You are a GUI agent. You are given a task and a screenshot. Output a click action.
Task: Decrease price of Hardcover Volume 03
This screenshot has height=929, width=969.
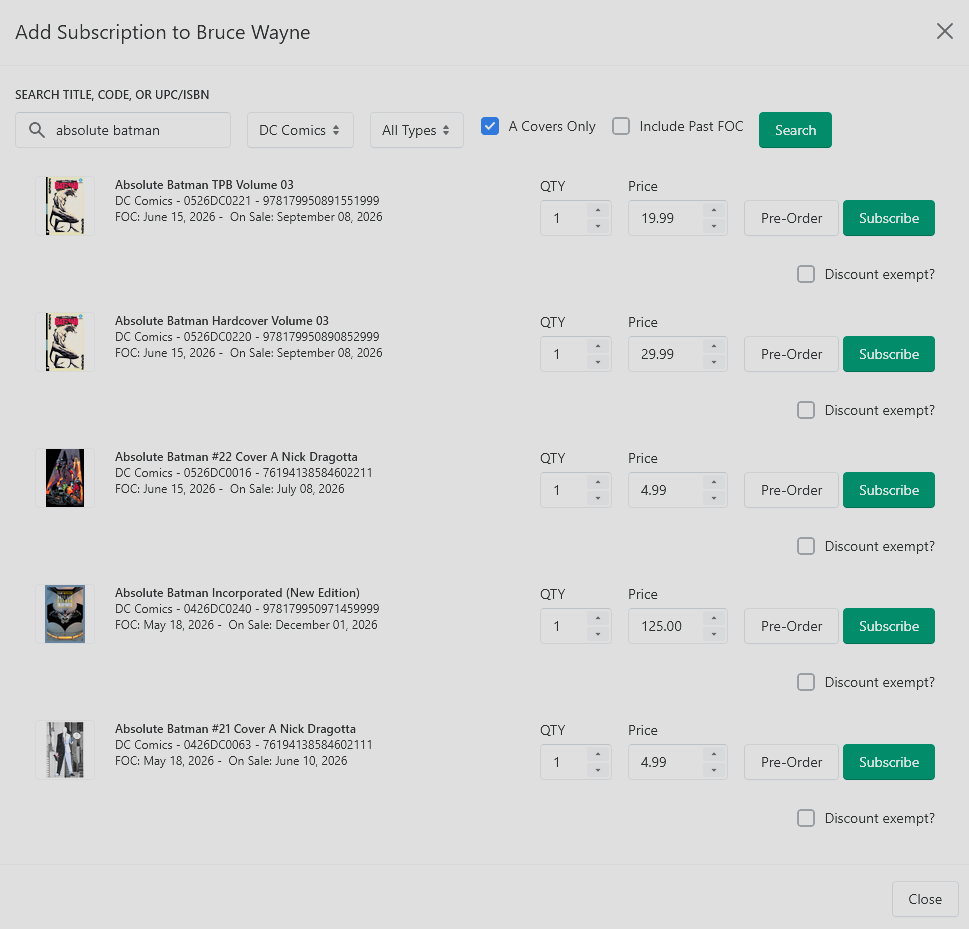tap(714, 362)
